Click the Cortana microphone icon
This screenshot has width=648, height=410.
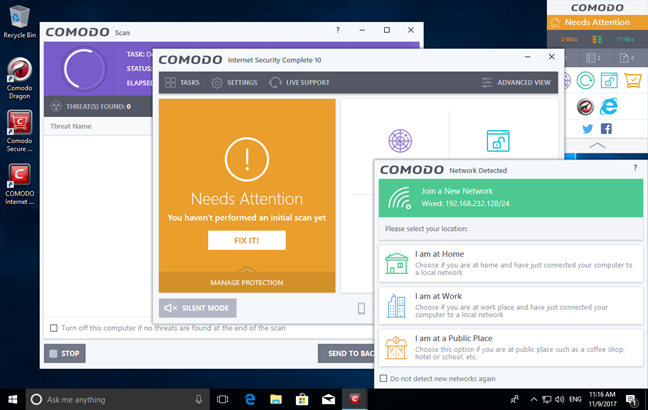199,399
